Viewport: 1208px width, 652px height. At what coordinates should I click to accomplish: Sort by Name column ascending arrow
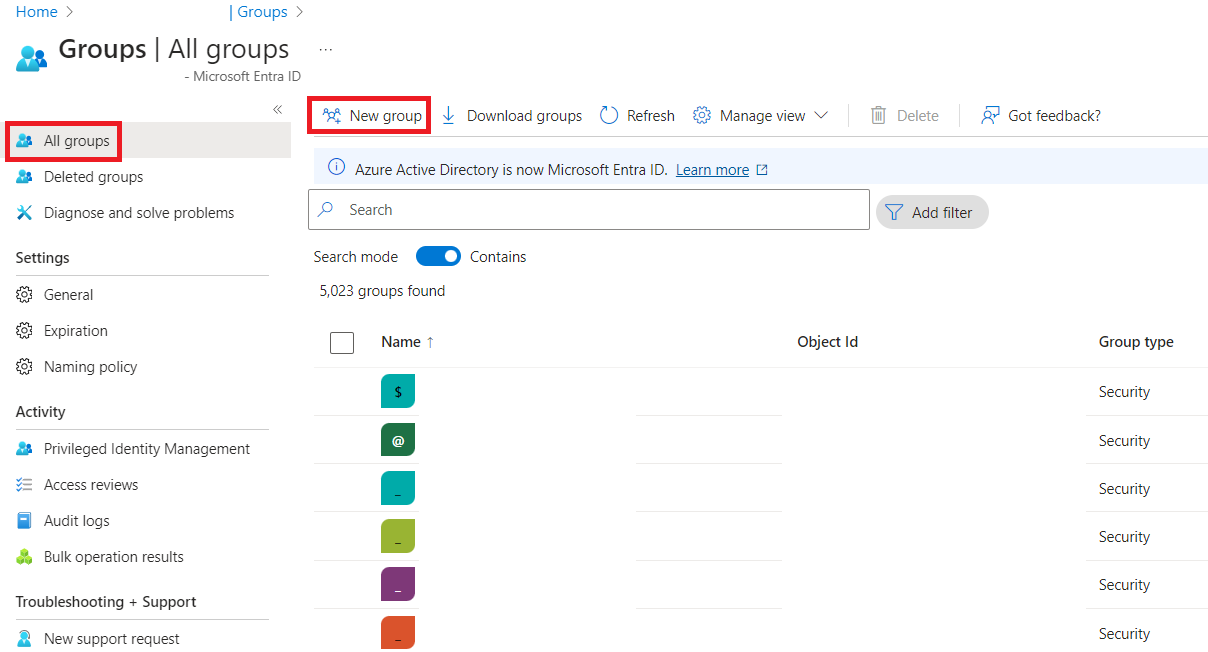point(430,342)
